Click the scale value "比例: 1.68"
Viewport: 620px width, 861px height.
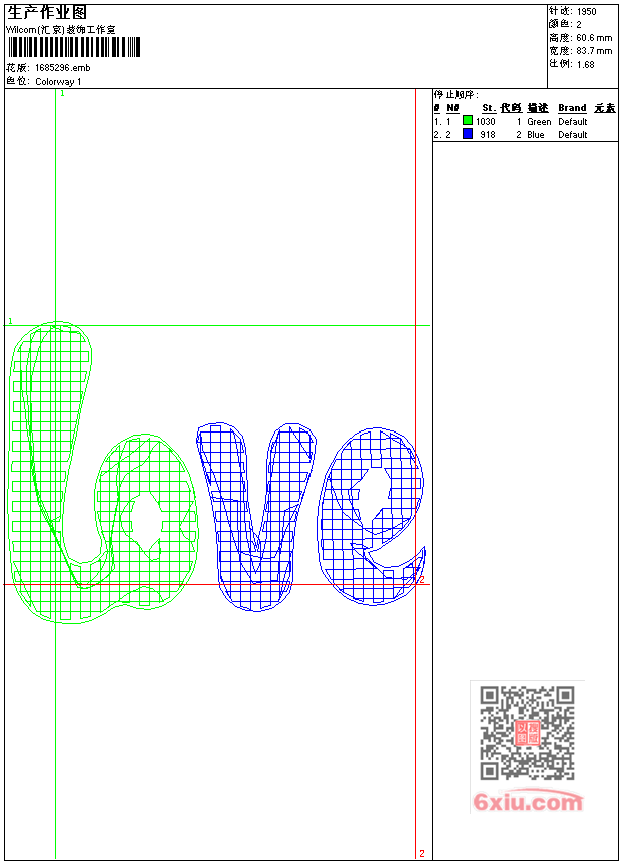(572, 64)
